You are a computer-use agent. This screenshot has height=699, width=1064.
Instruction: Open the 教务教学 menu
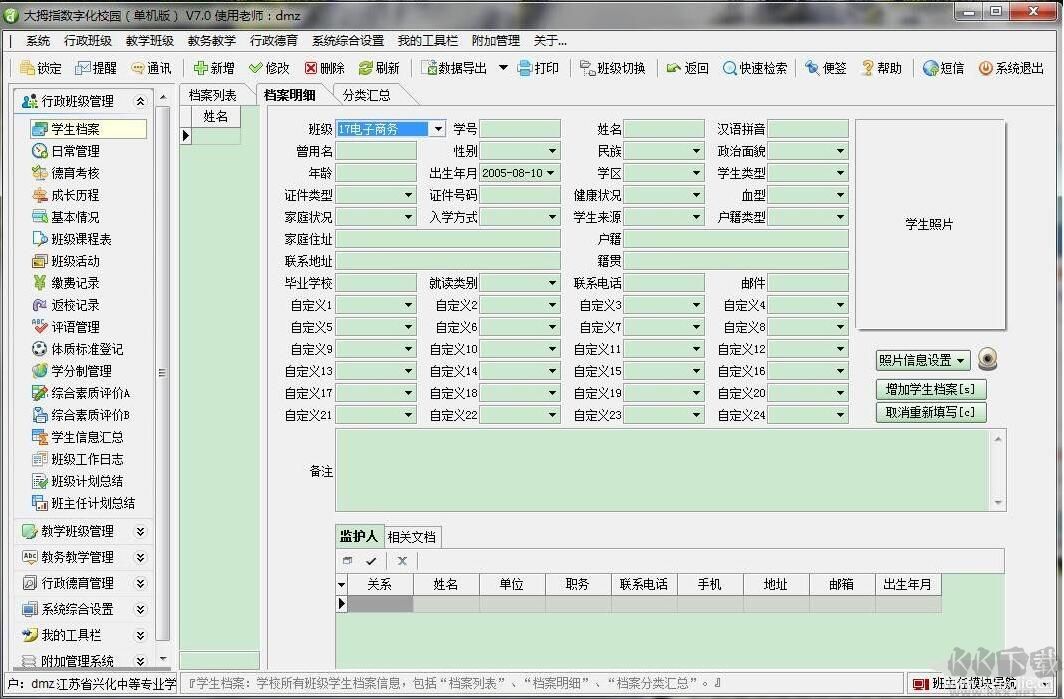pos(211,41)
